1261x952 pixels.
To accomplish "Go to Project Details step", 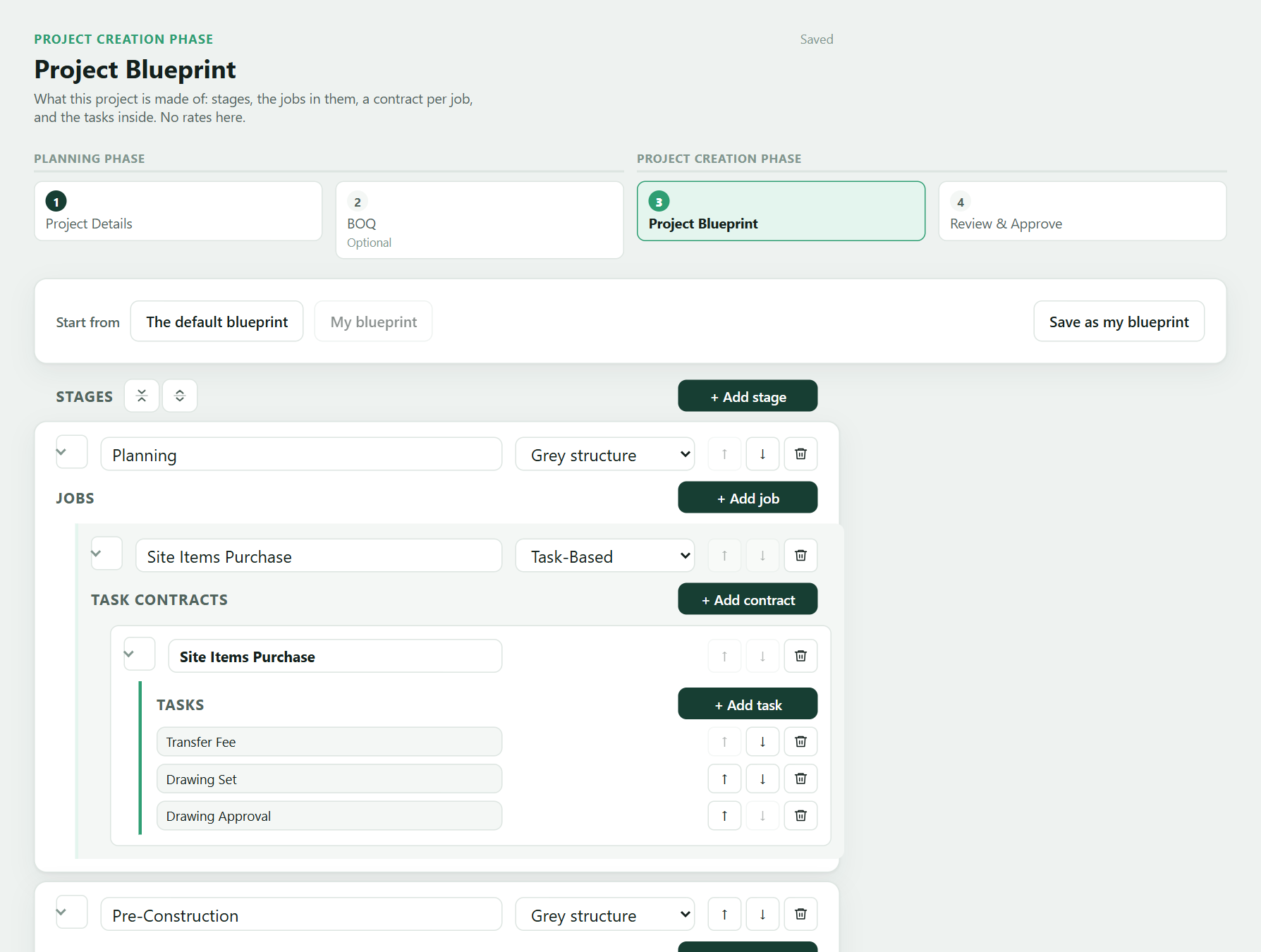I will pos(178,211).
